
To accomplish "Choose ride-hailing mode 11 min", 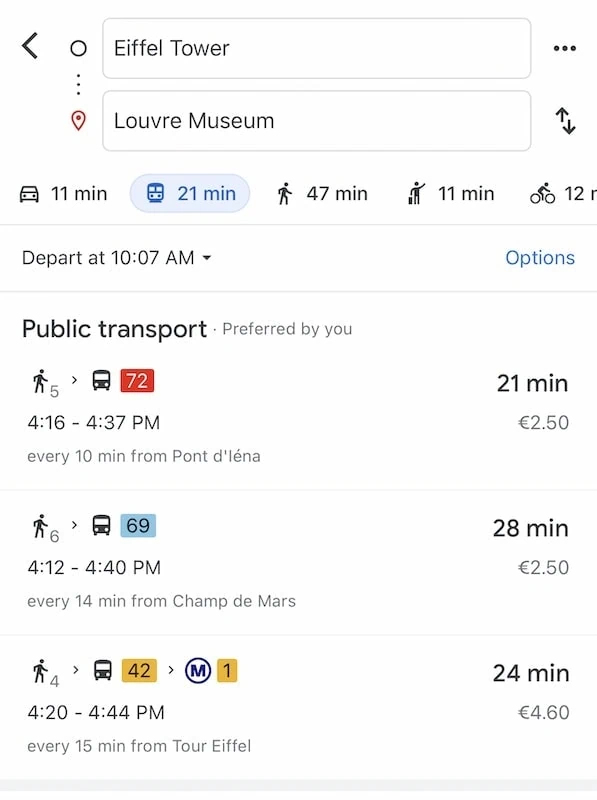I will tap(451, 194).
